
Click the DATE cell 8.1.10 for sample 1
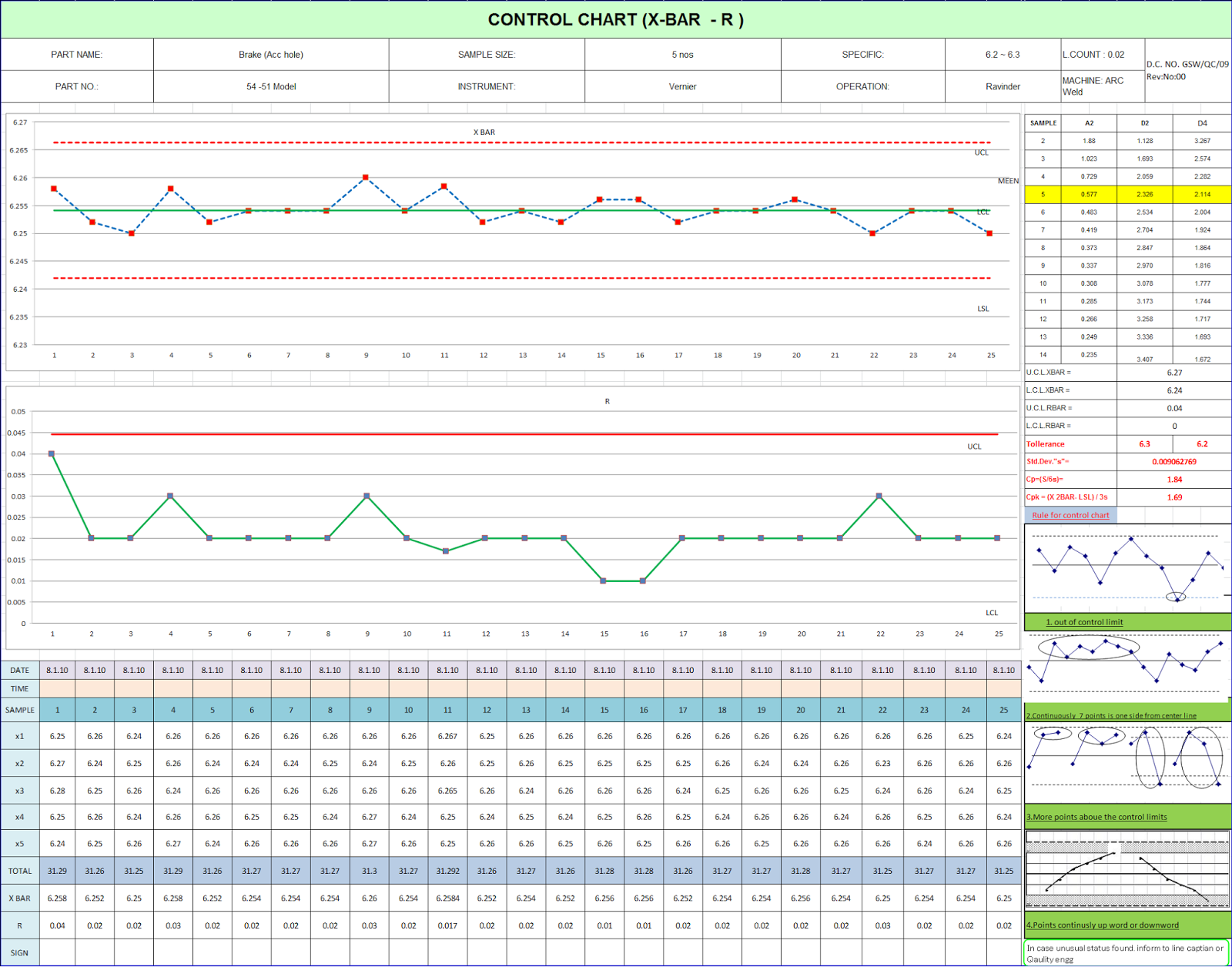[x=56, y=670]
